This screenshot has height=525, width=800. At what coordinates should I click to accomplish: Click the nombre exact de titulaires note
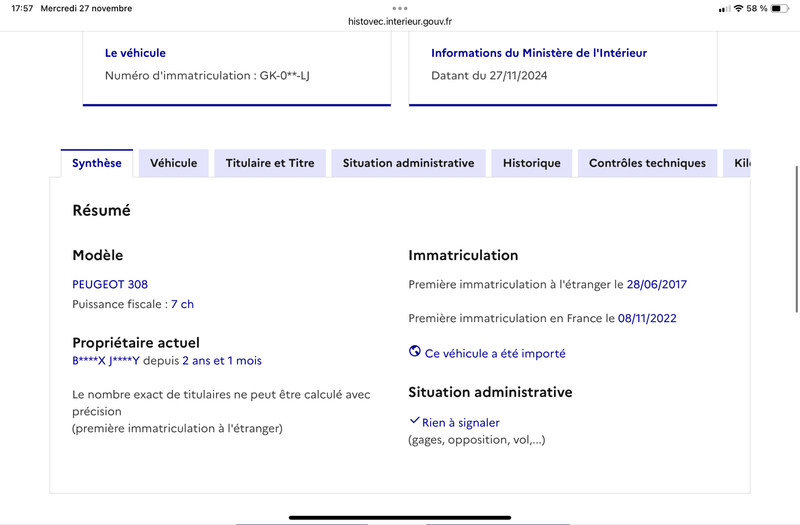221,411
